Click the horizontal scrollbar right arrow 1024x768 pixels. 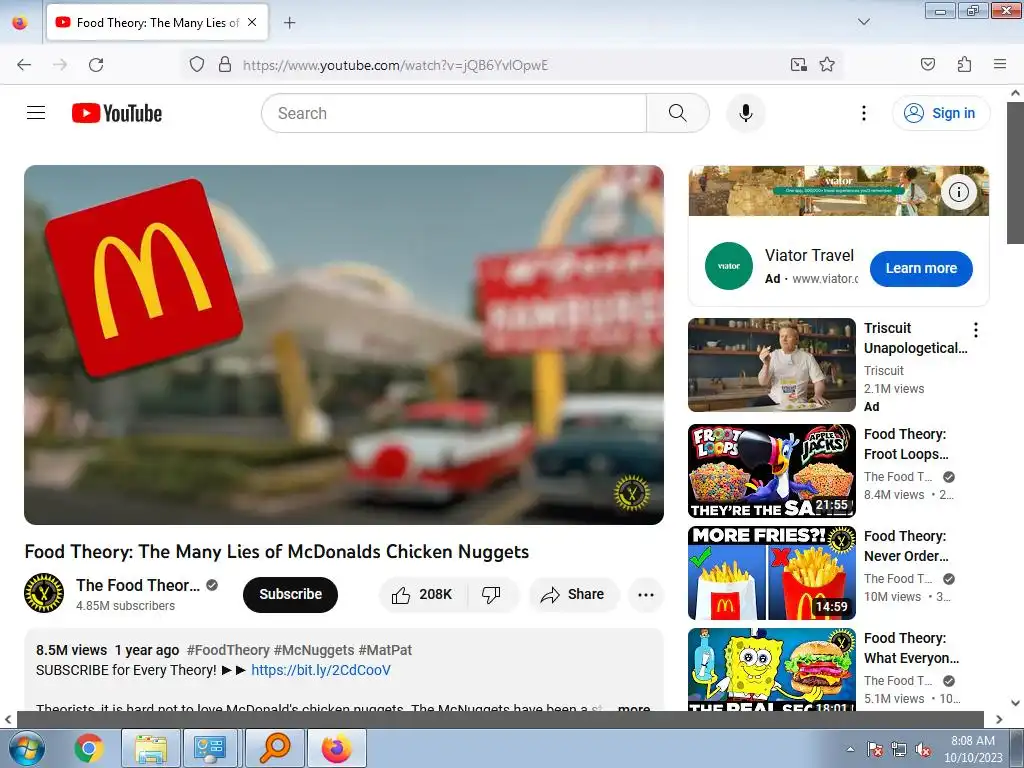click(x=999, y=719)
